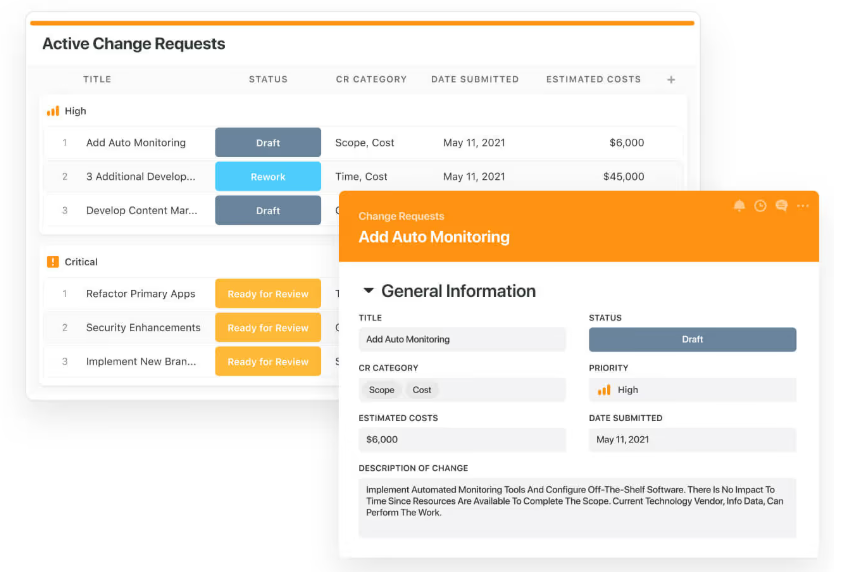This screenshot has width=846, height=572.
Task: Click the High priority bars icon in list group
Action: pyautogui.click(x=53, y=111)
